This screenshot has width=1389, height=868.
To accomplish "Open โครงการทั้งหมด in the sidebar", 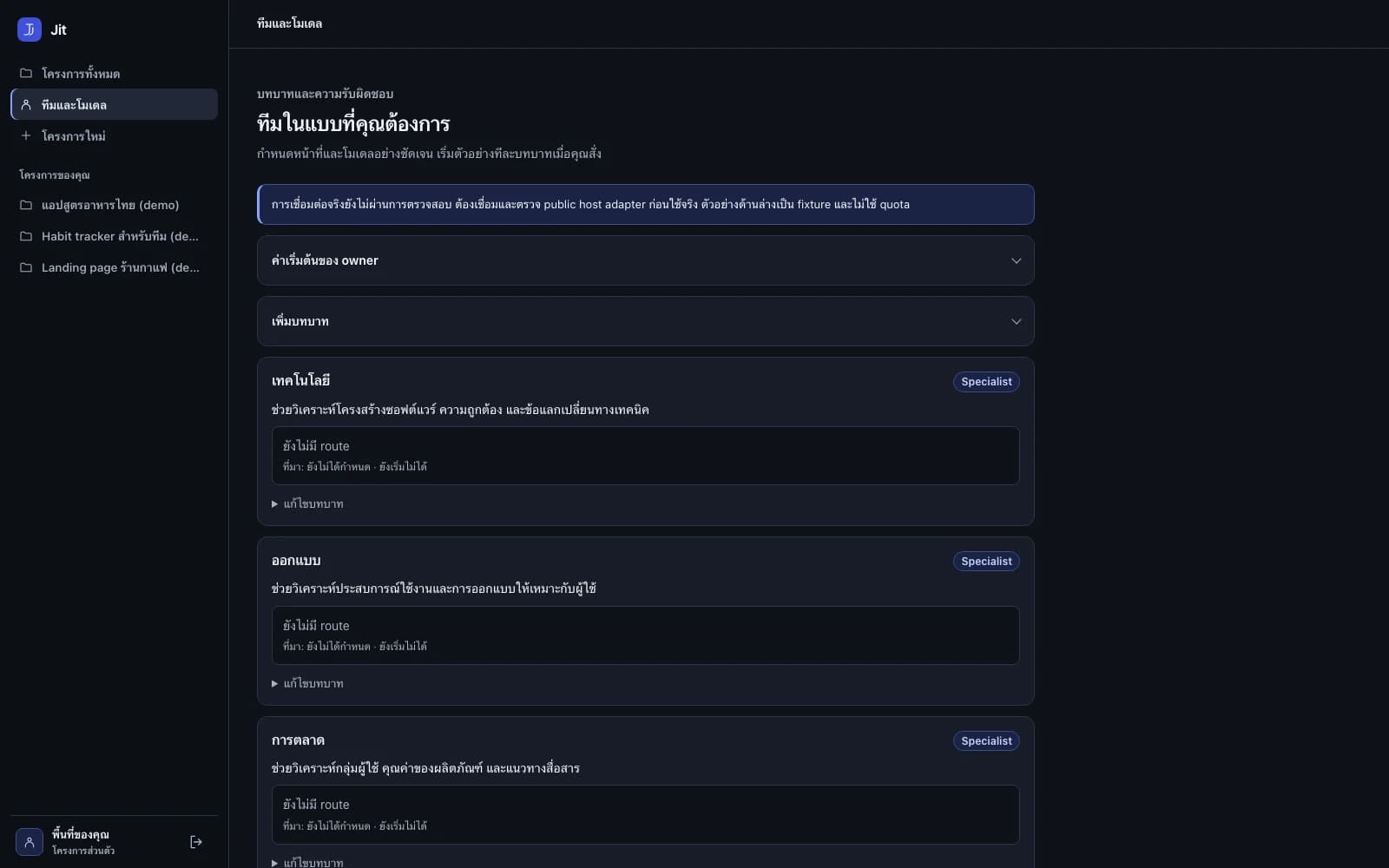I will point(114,73).
